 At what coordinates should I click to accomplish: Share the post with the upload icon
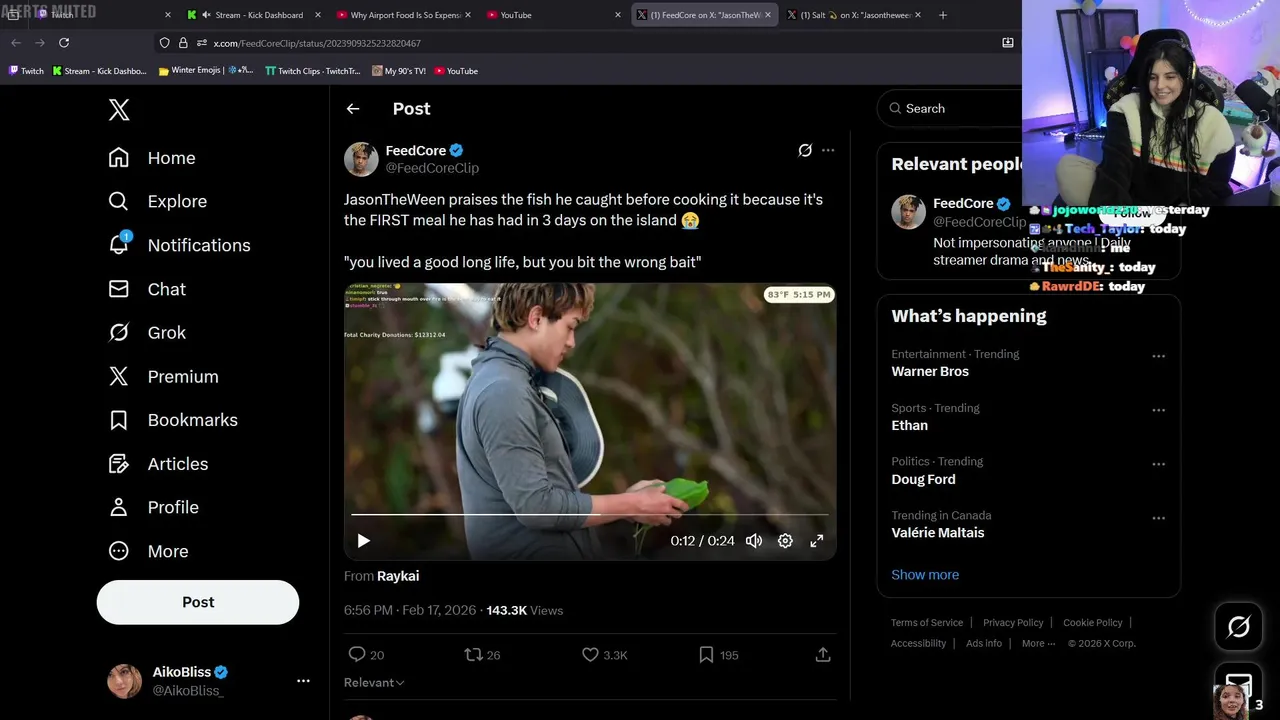tap(823, 655)
